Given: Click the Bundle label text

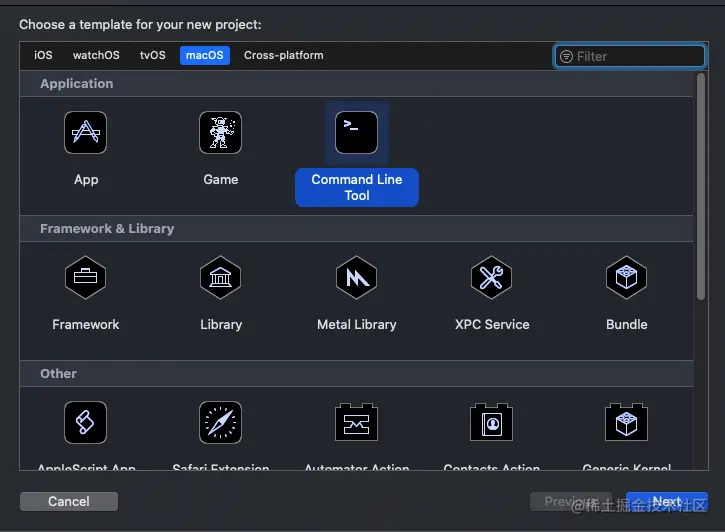Looking at the screenshot, I should (627, 324).
